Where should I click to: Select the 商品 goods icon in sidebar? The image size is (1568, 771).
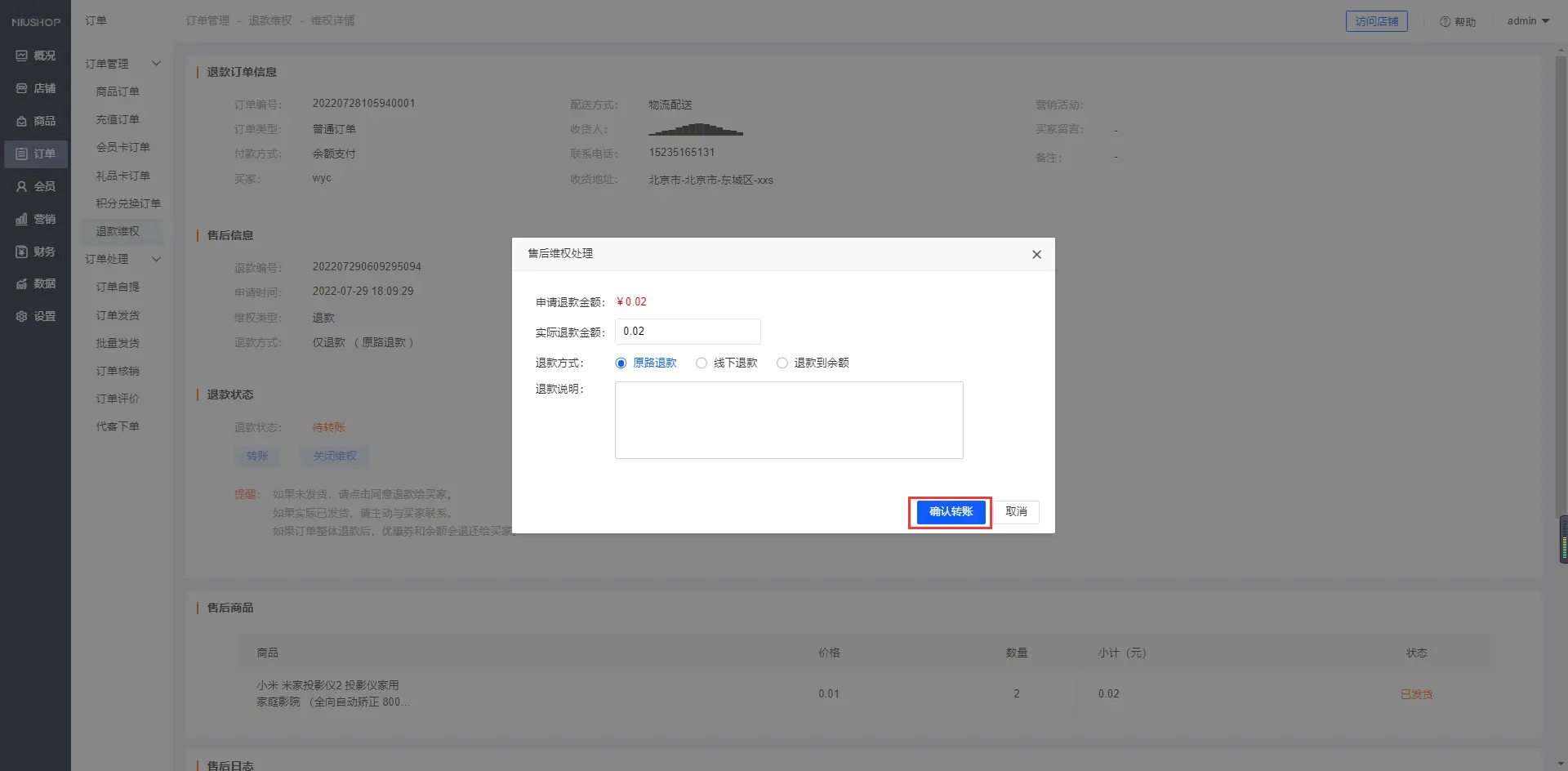22,121
